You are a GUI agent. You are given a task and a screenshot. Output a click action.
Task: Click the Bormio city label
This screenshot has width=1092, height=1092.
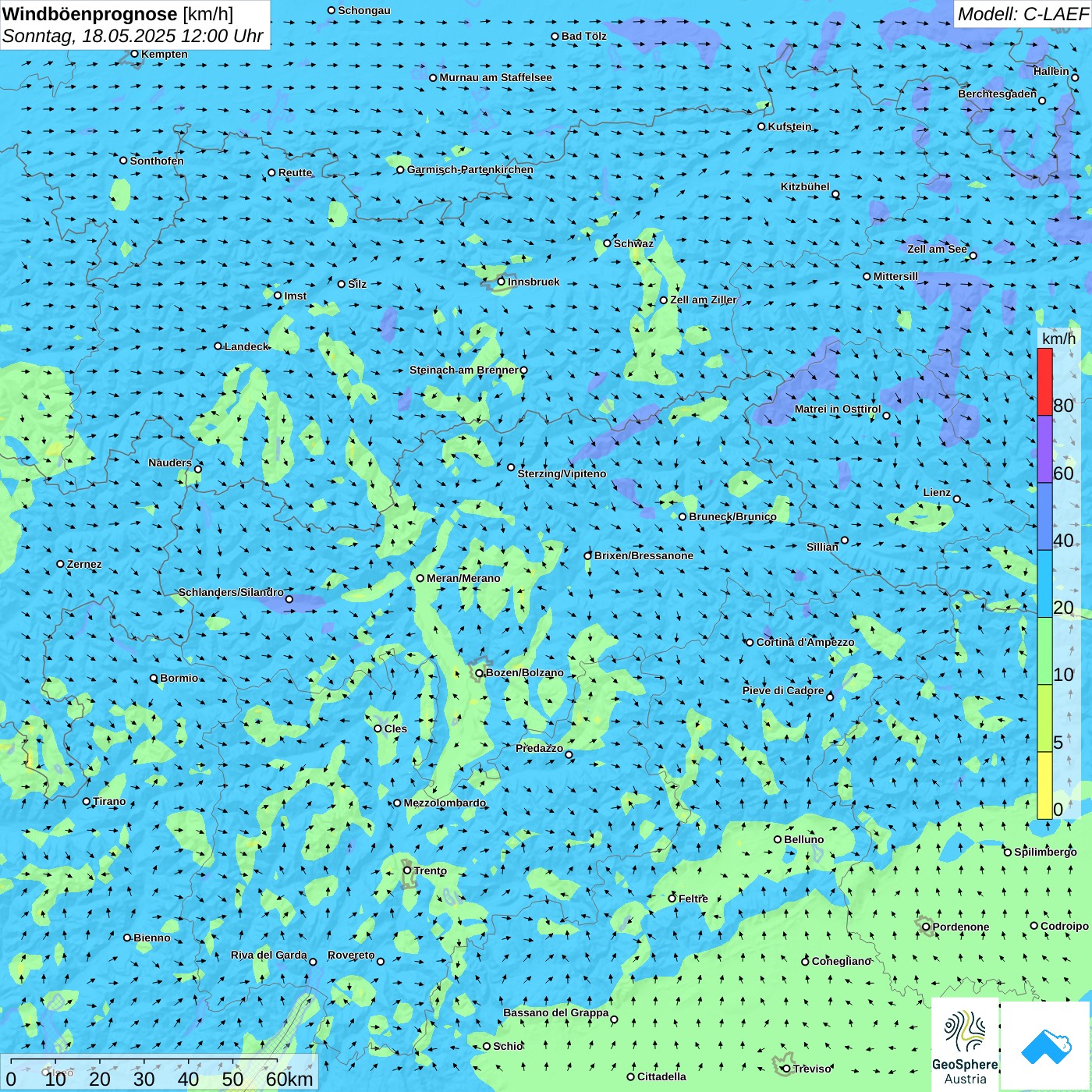pos(179,678)
